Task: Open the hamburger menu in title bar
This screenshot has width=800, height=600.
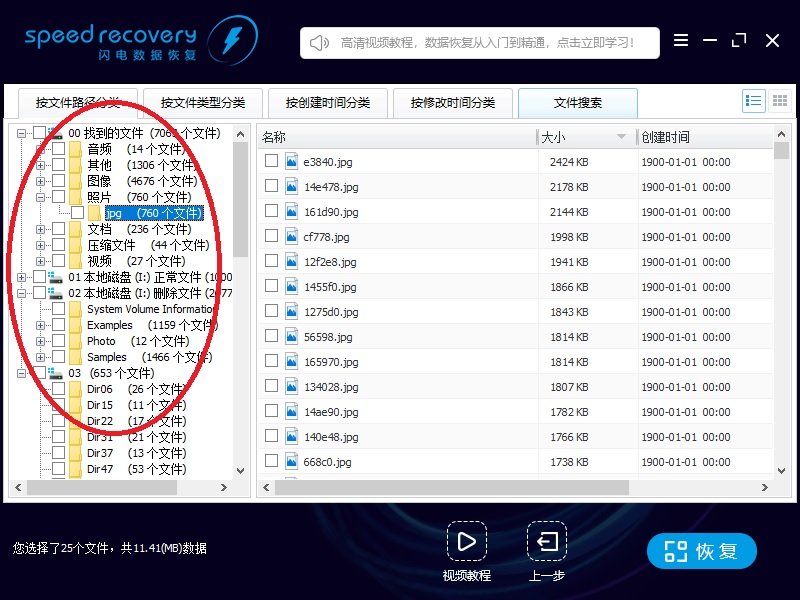Action: (681, 41)
